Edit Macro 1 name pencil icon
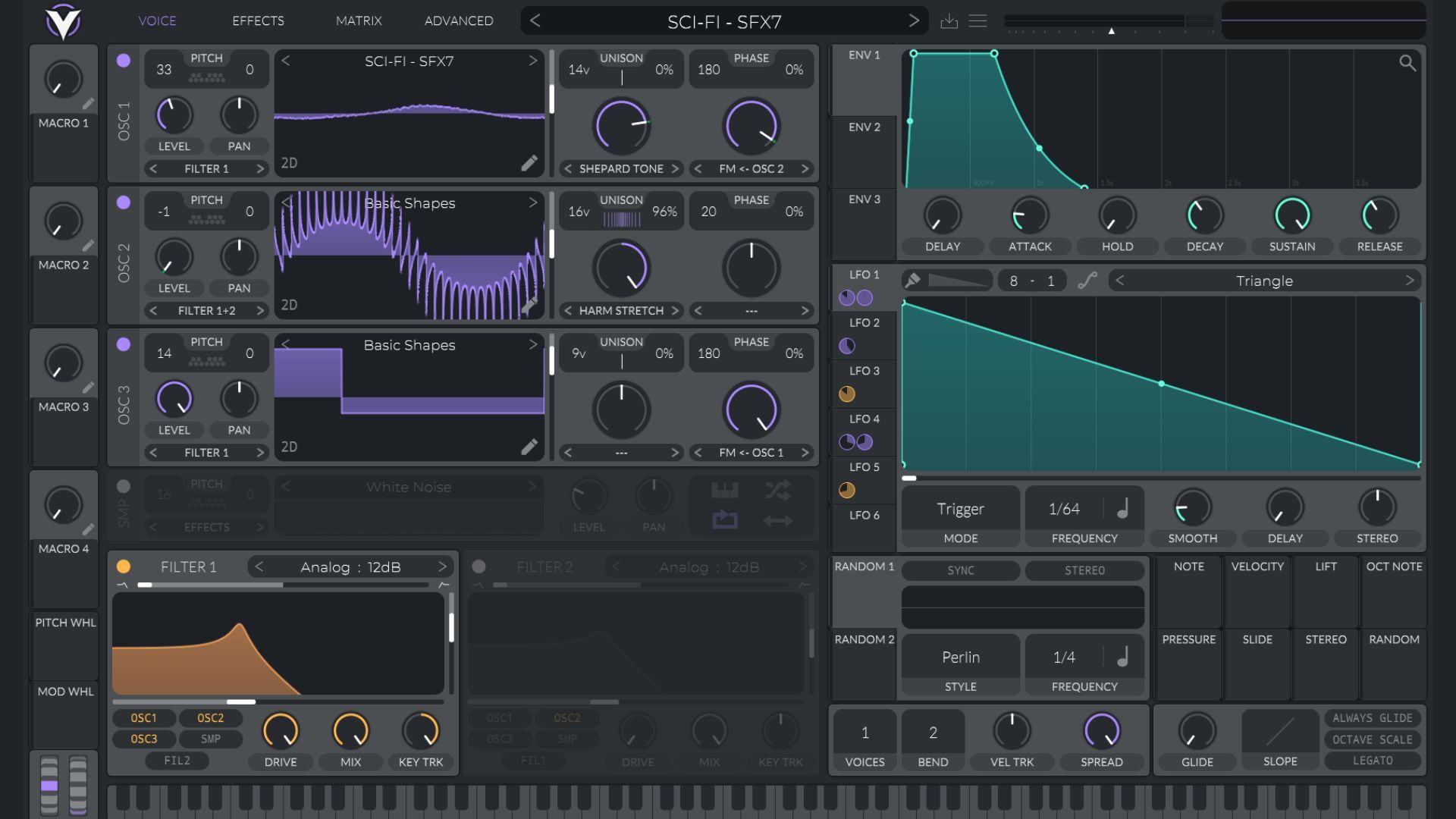The width and height of the screenshot is (1456, 819). coord(88,104)
